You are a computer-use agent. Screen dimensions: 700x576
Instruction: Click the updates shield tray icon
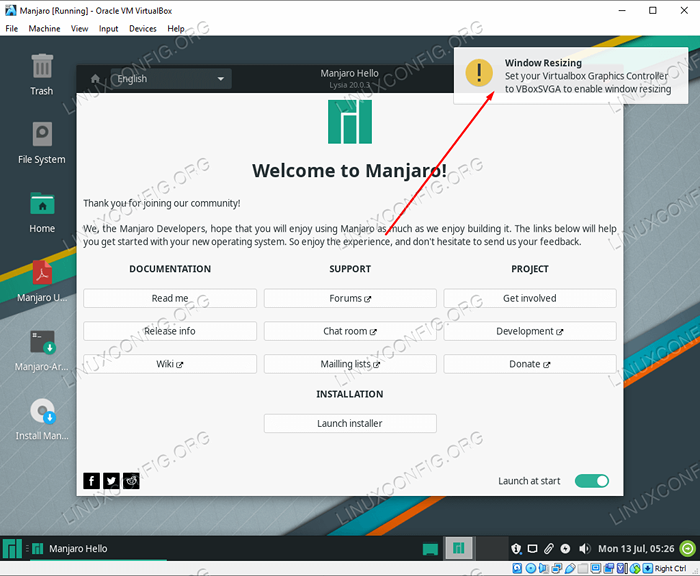516,548
